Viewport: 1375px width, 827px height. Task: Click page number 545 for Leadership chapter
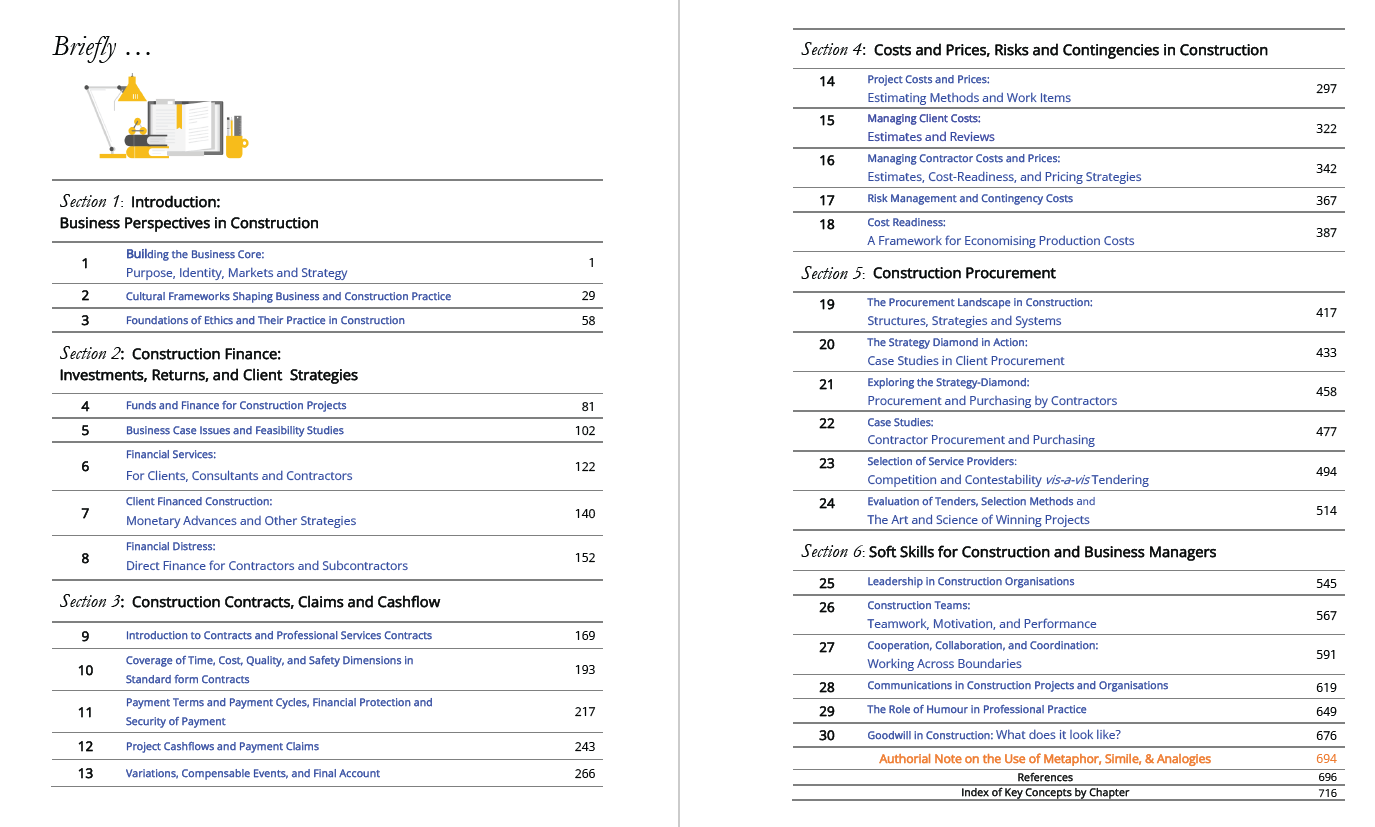point(1326,583)
